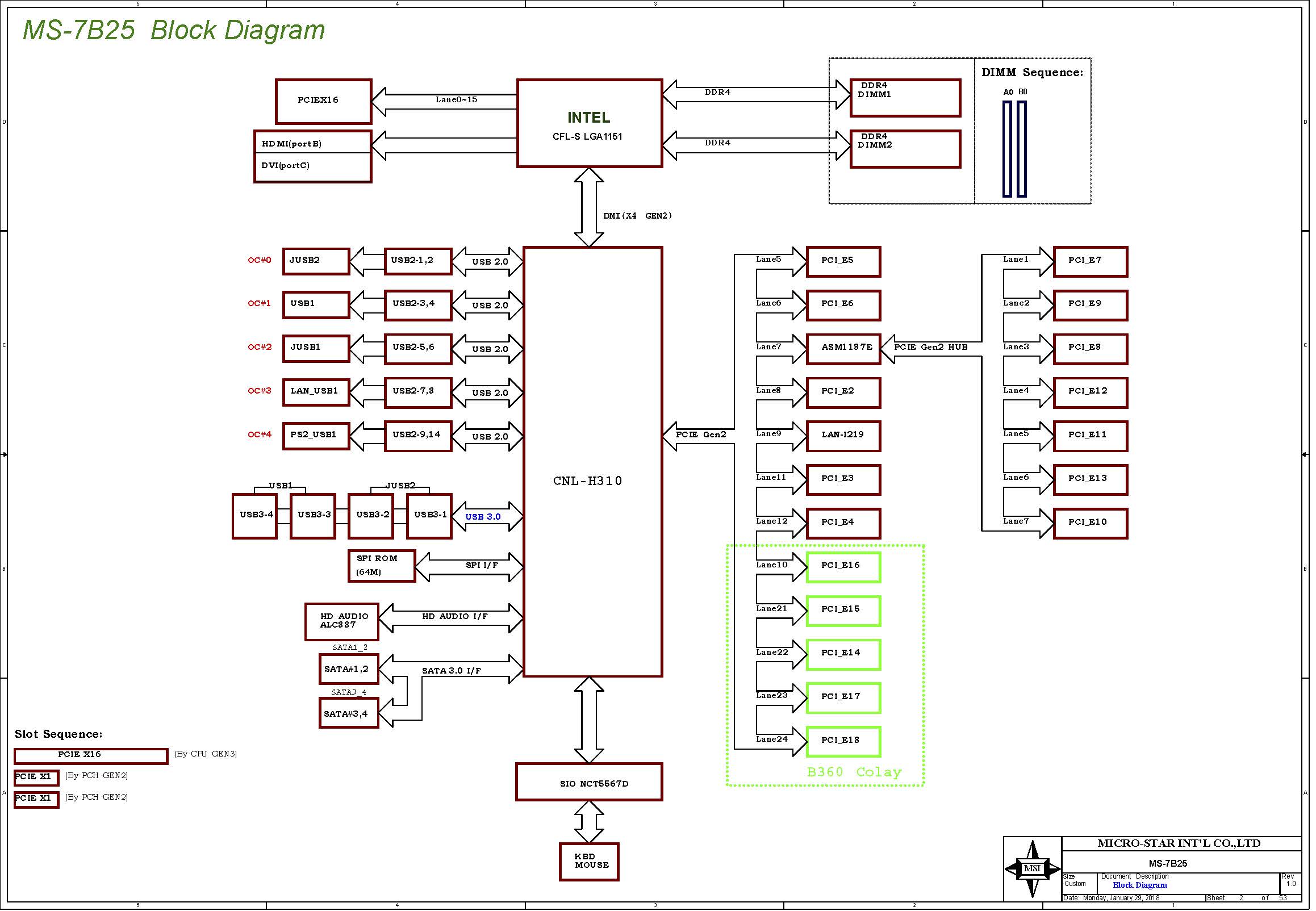
Task: Click the Lane24 label
Action: click(x=771, y=739)
